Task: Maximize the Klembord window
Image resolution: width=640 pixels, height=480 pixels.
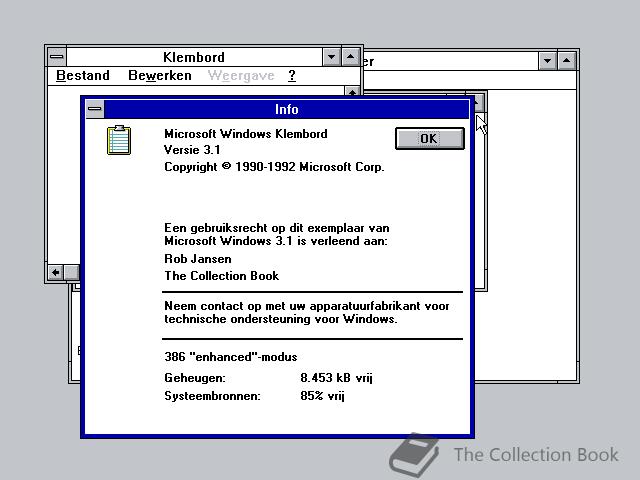Action: tap(351, 57)
